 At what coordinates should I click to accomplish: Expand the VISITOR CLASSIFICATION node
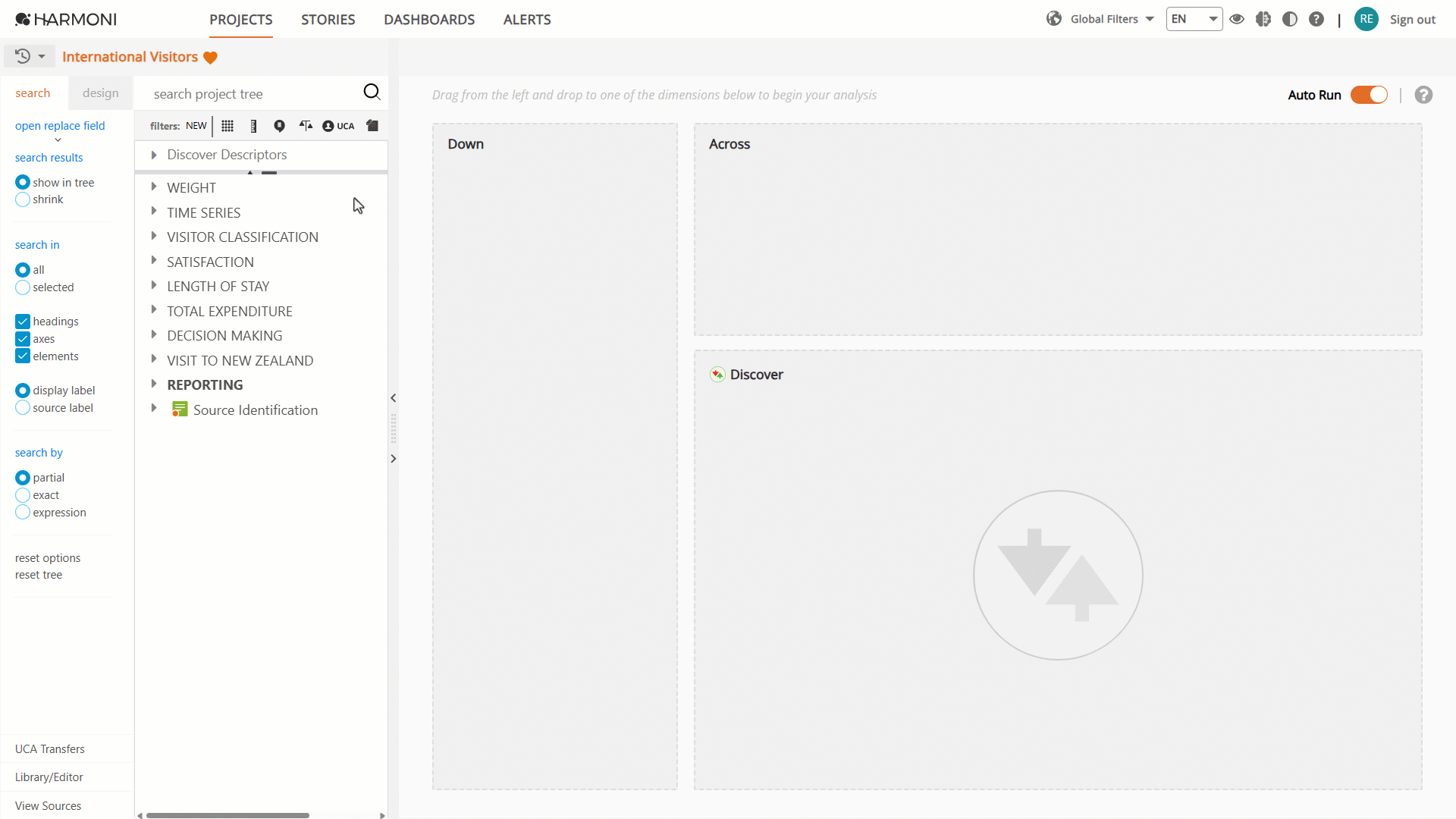click(154, 236)
